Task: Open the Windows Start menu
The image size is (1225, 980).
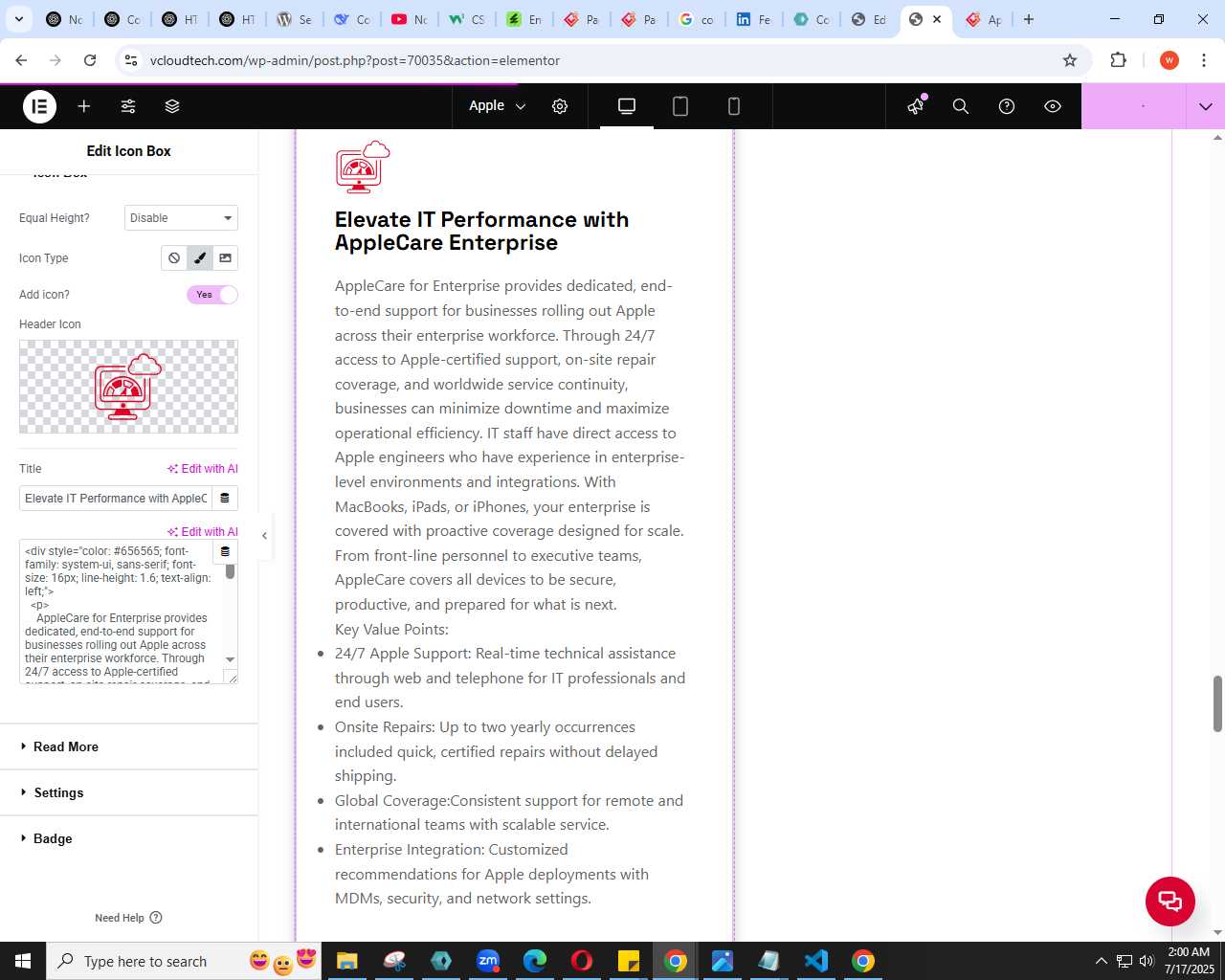Action: pos(23,961)
